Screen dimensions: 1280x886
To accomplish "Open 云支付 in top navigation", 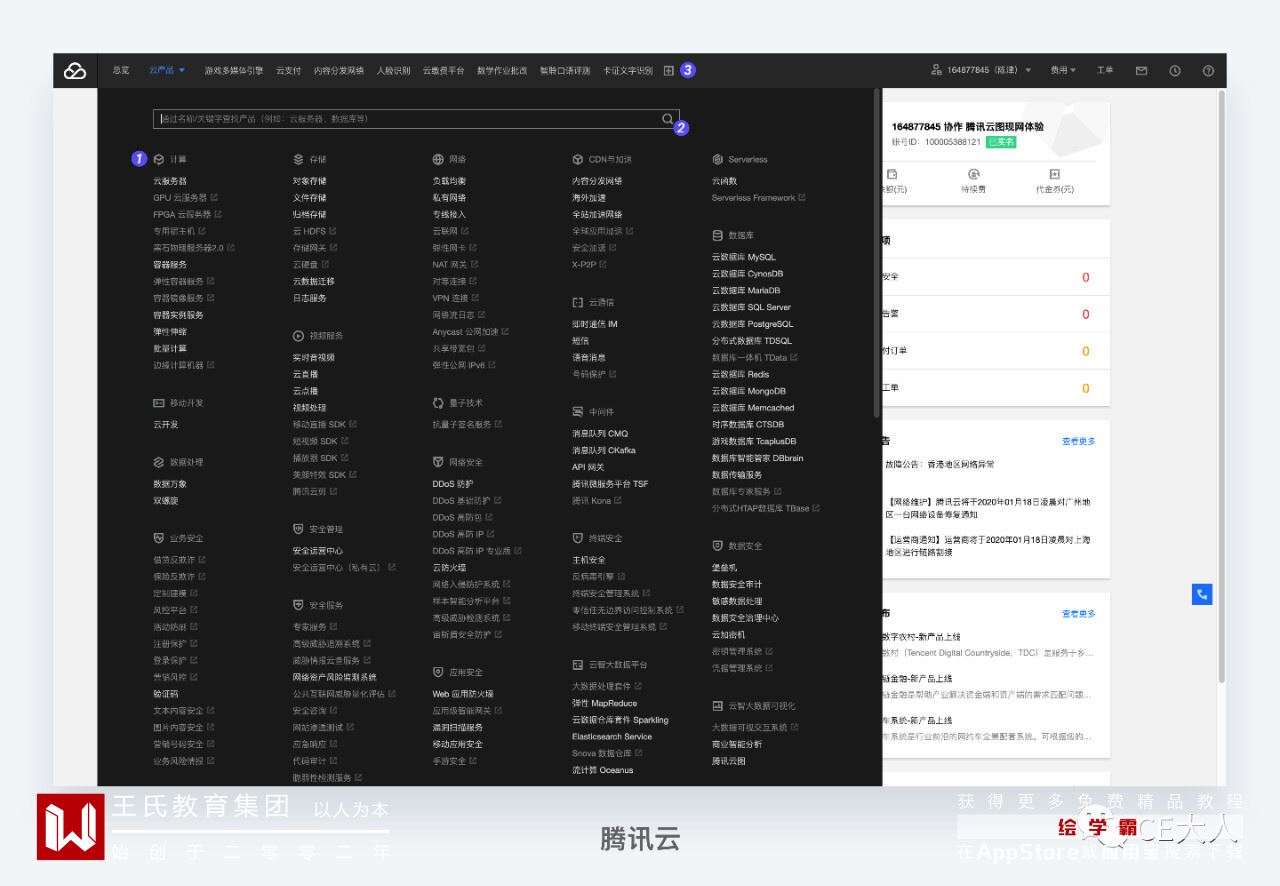I will tap(288, 70).
